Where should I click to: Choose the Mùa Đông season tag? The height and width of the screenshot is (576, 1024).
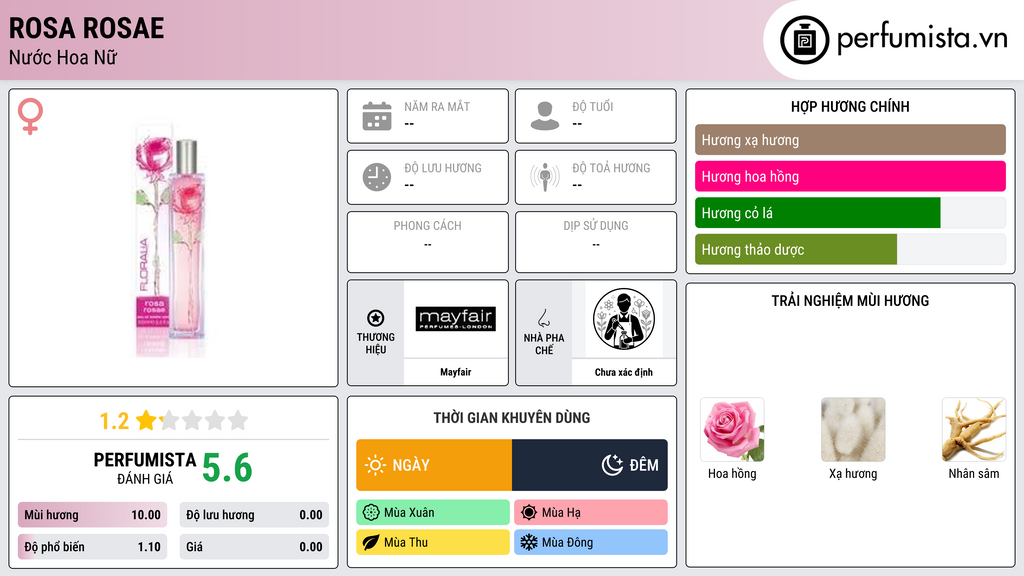tap(591, 542)
